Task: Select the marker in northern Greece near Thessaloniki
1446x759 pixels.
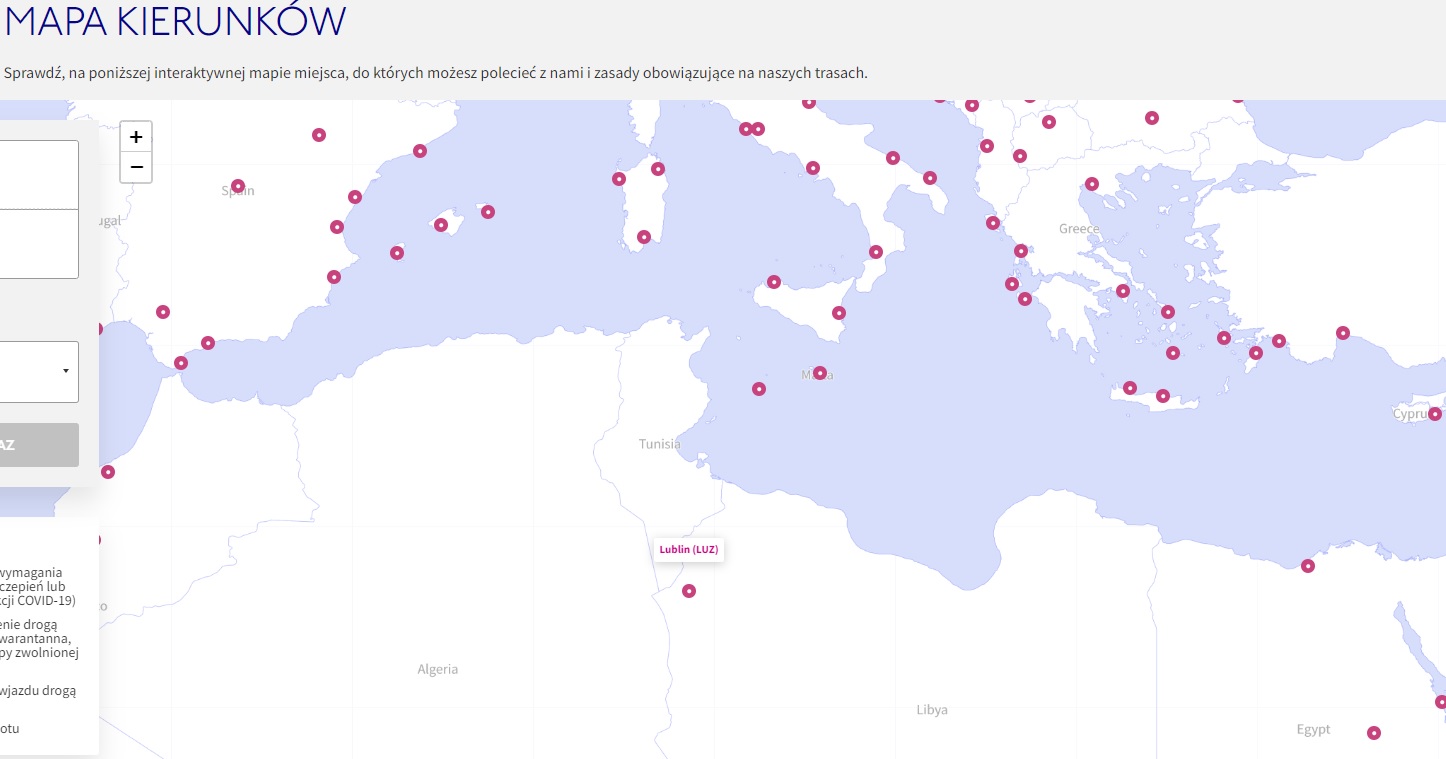Action: pyautogui.click(x=1092, y=184)
